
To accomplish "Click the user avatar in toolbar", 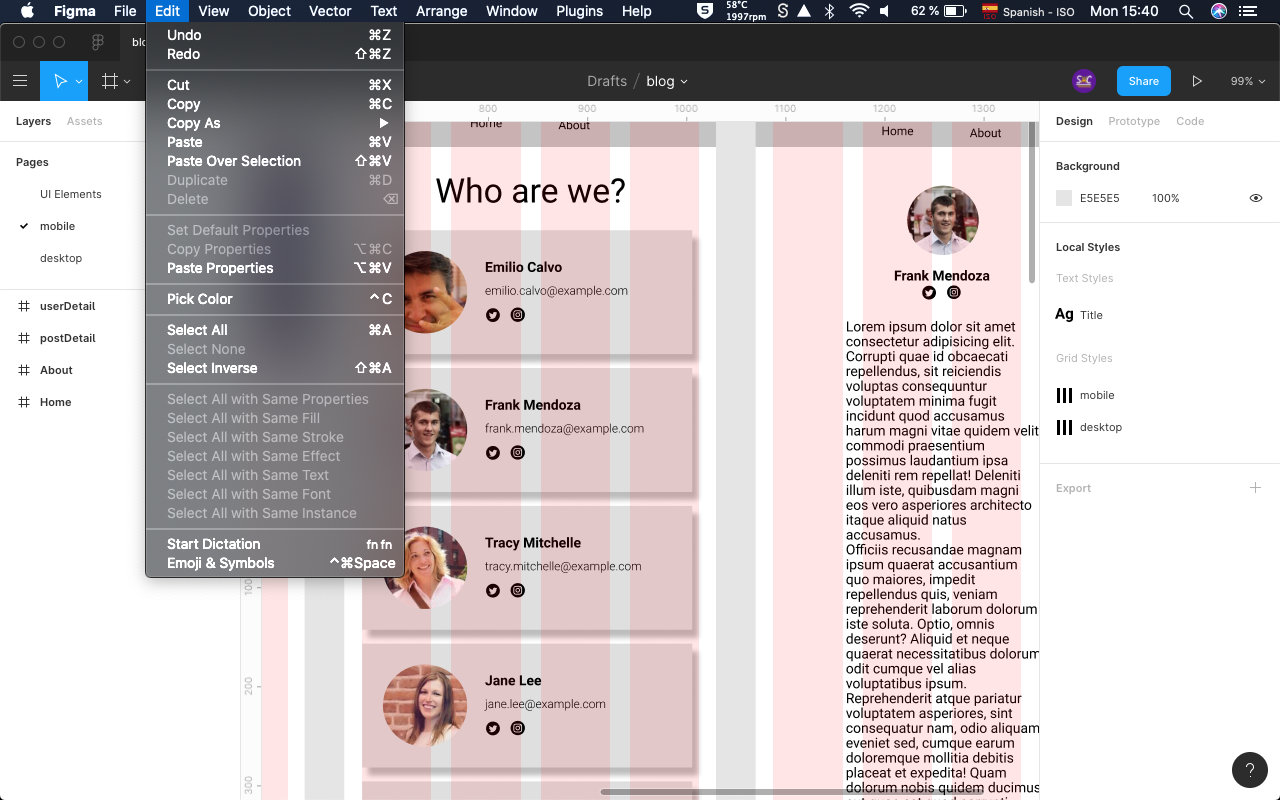I will coord(1084,81).
